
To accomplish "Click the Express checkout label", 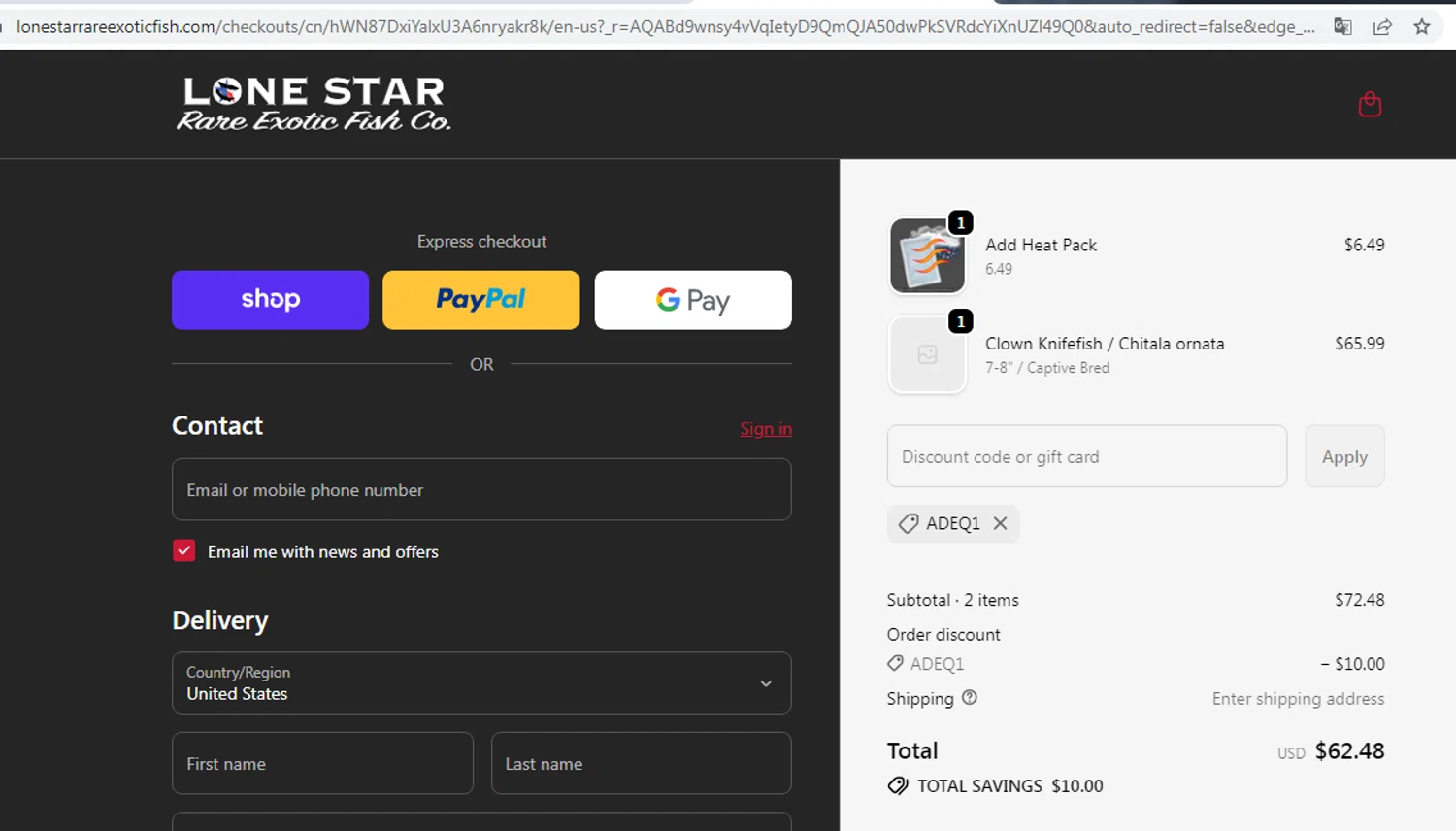I will [481, 241].
